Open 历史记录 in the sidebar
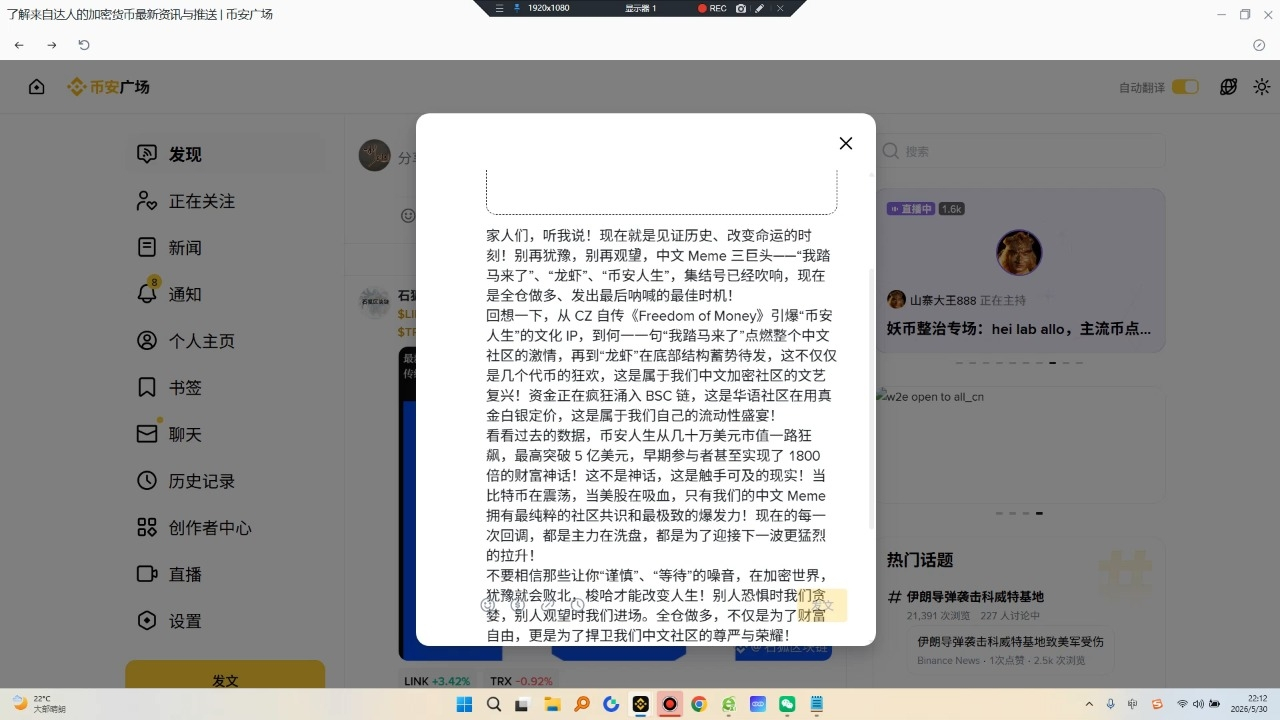 click(x=226, y=481)
